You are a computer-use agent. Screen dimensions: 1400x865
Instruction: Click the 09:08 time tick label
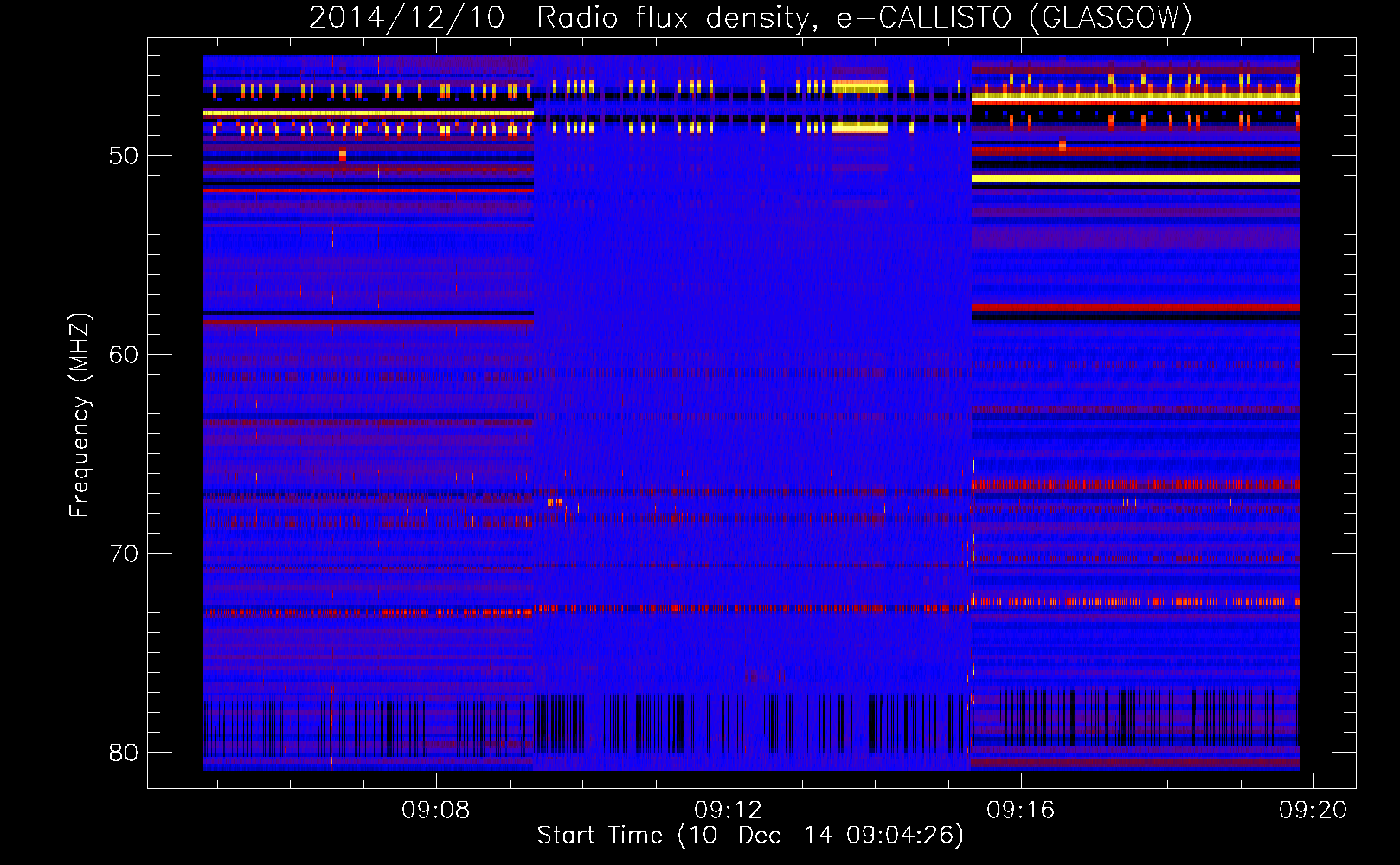436,810
